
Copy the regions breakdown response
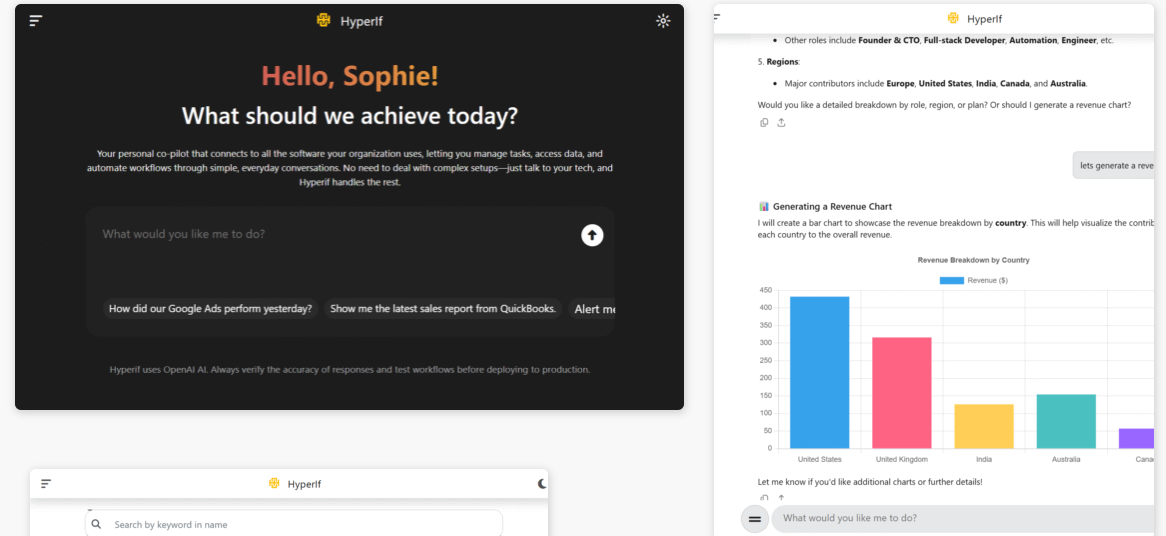[x=764, y=123]
